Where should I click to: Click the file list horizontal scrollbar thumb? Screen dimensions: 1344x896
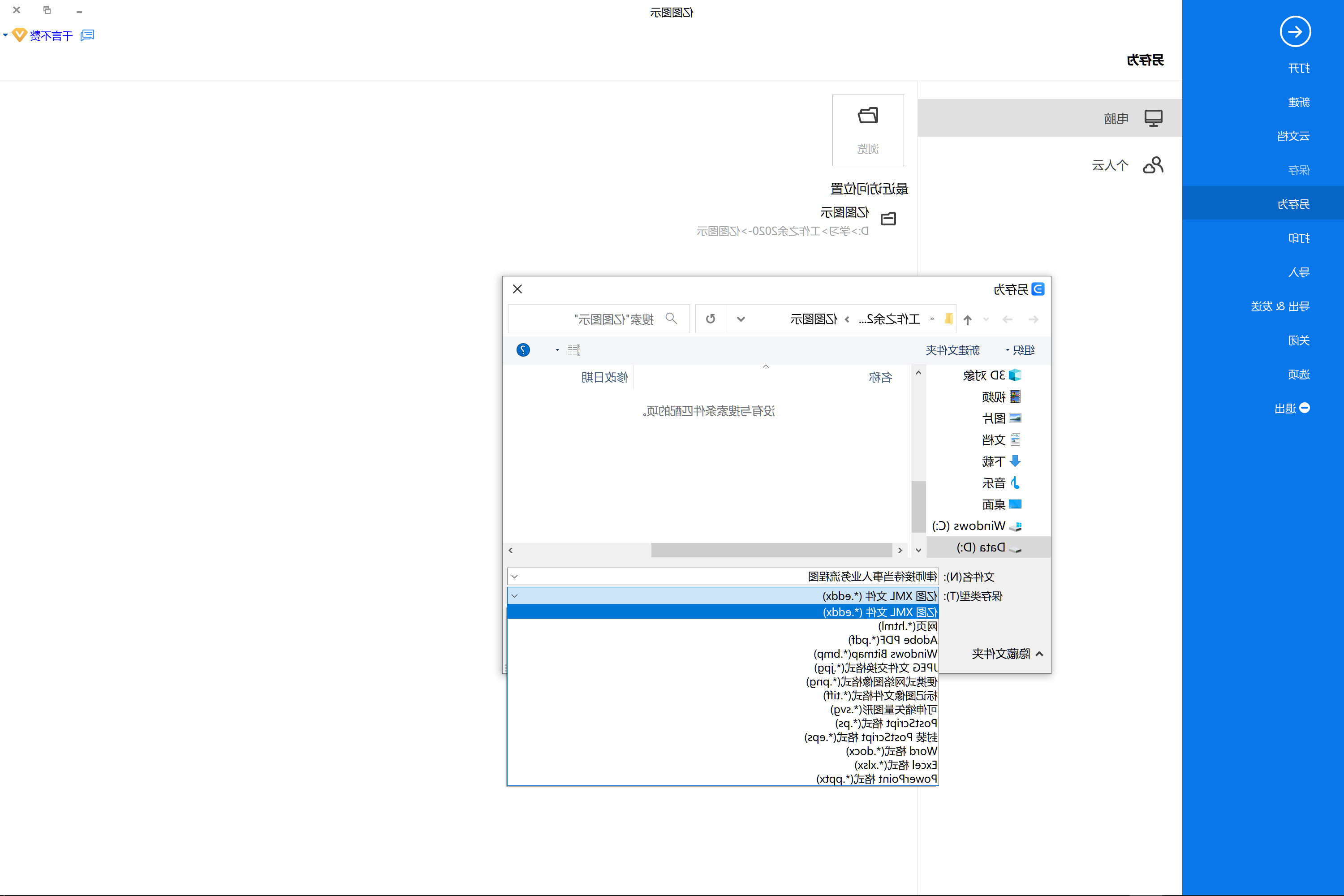(771, 550)
